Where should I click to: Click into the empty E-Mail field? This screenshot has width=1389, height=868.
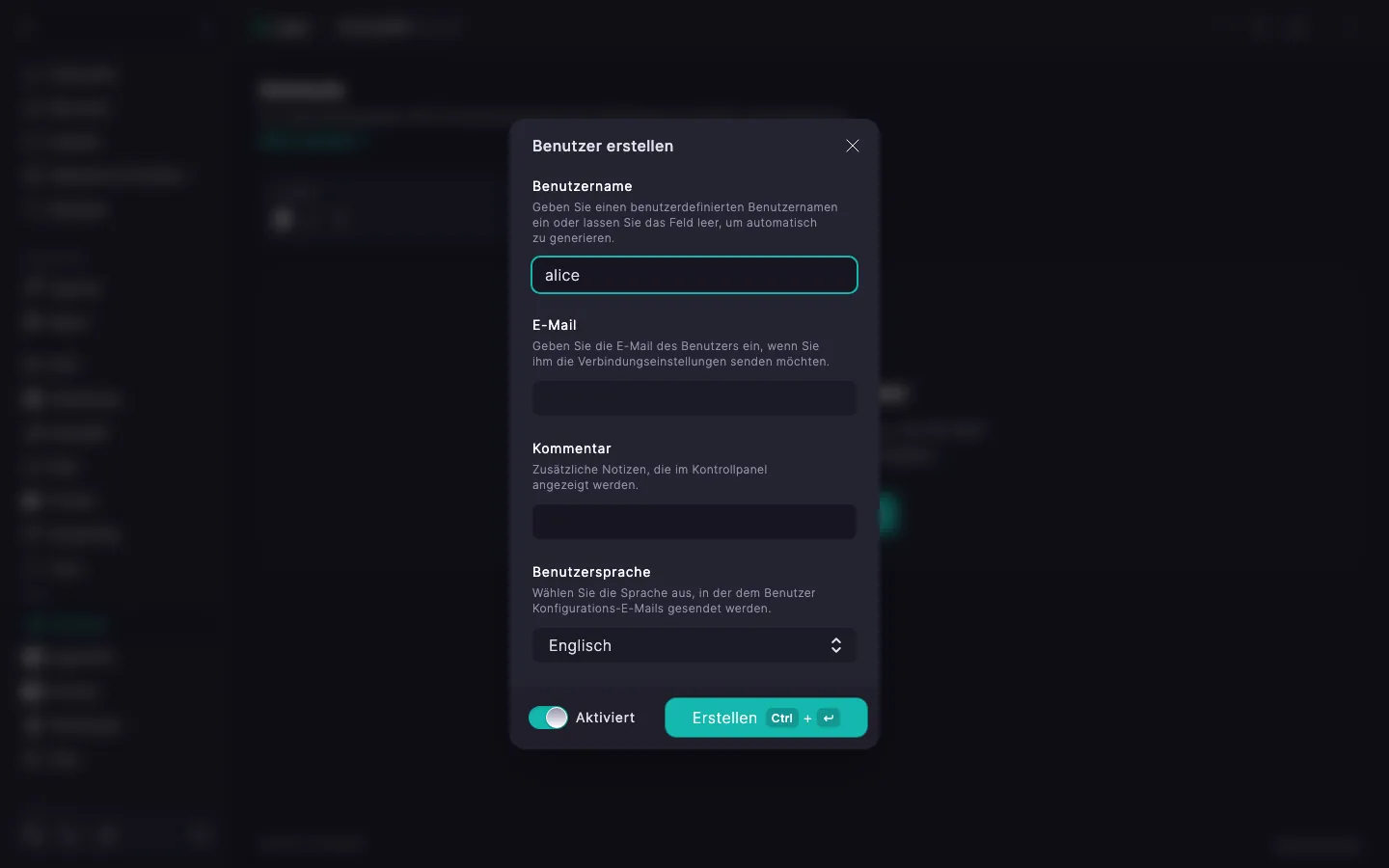[694, 398]
